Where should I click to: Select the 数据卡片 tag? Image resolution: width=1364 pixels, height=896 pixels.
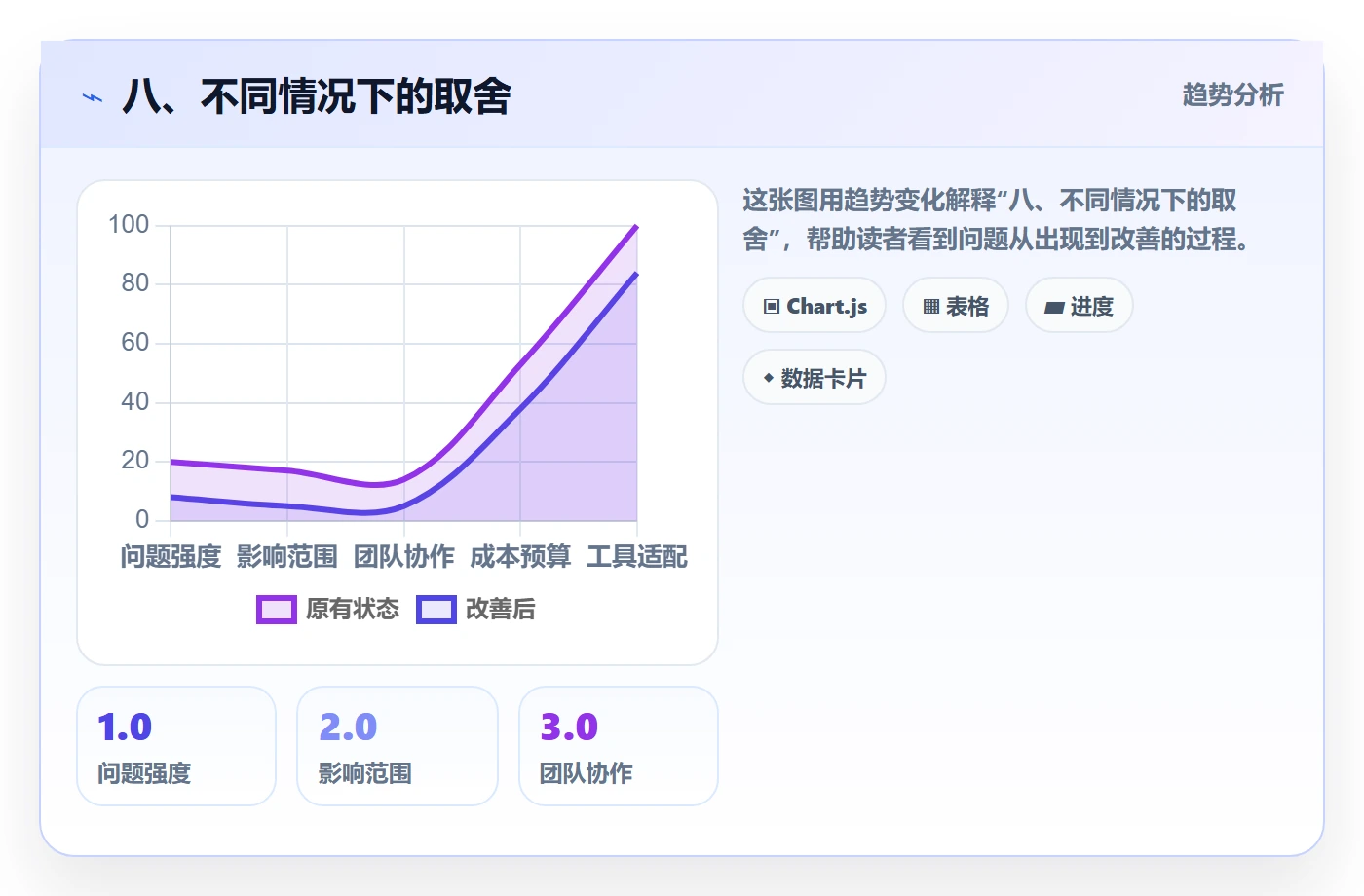pyautogui.click(x=815, y=378)
